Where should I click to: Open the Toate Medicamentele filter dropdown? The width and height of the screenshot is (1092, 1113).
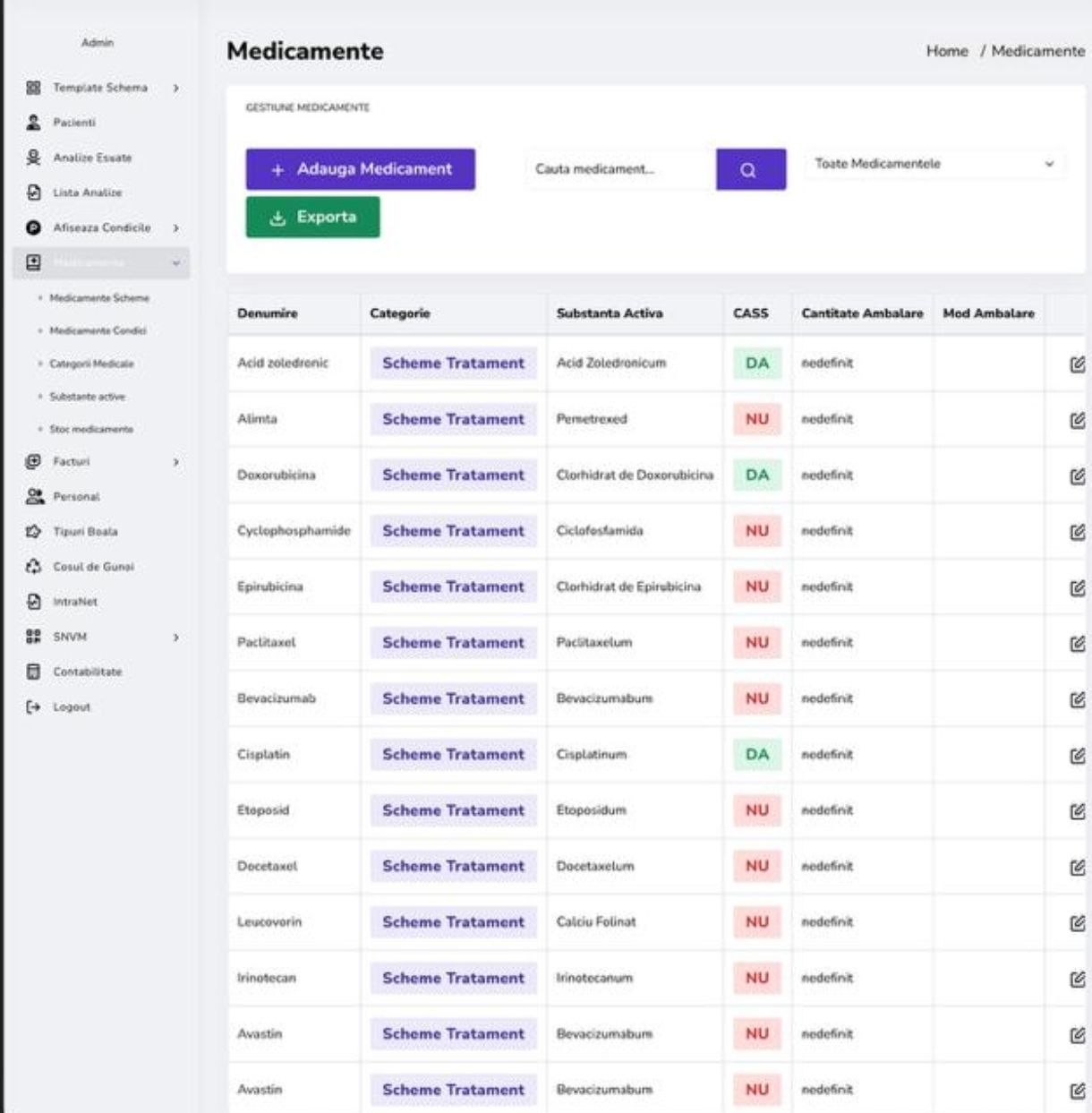(934, 165)
